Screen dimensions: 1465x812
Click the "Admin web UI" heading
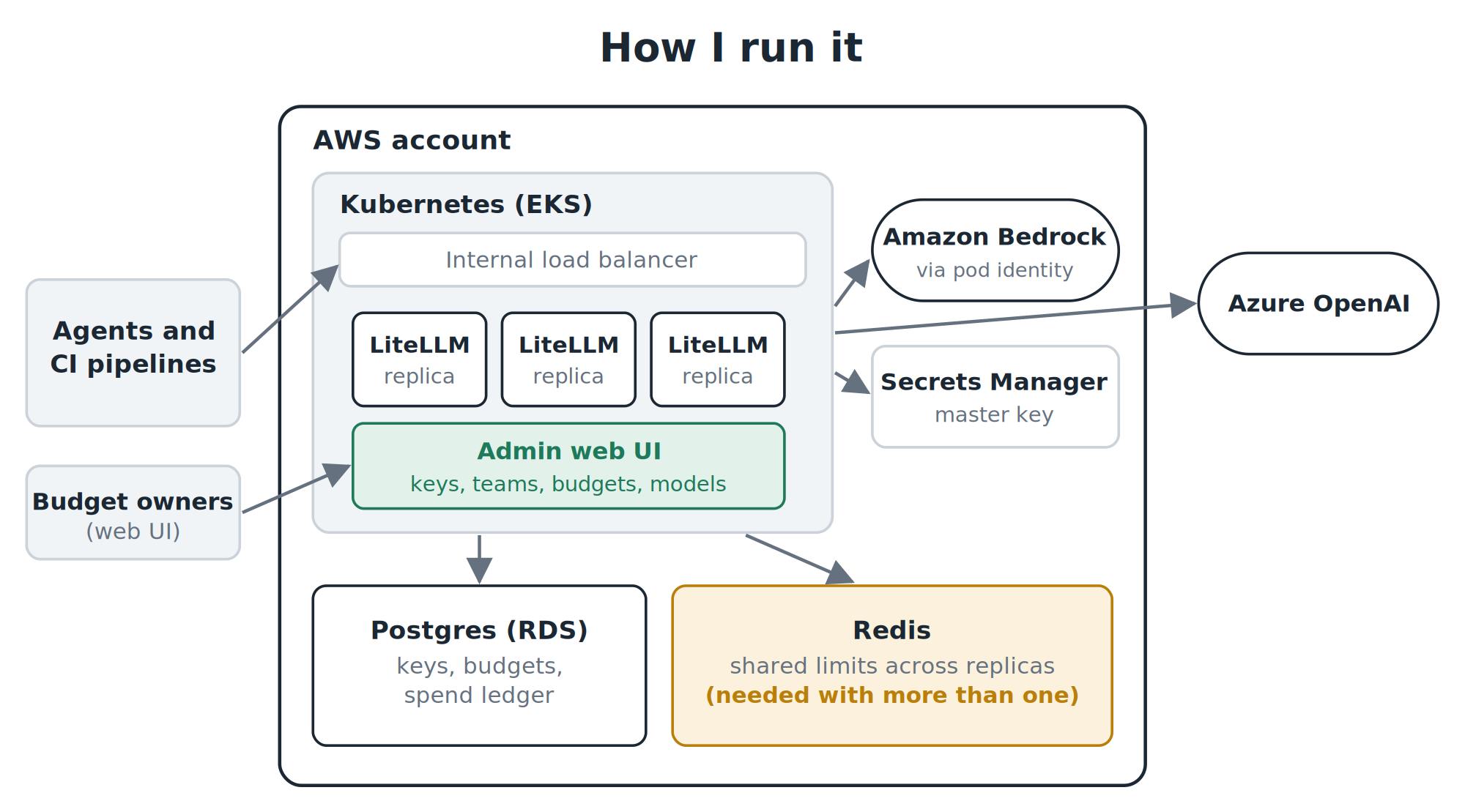coord(569,451)
